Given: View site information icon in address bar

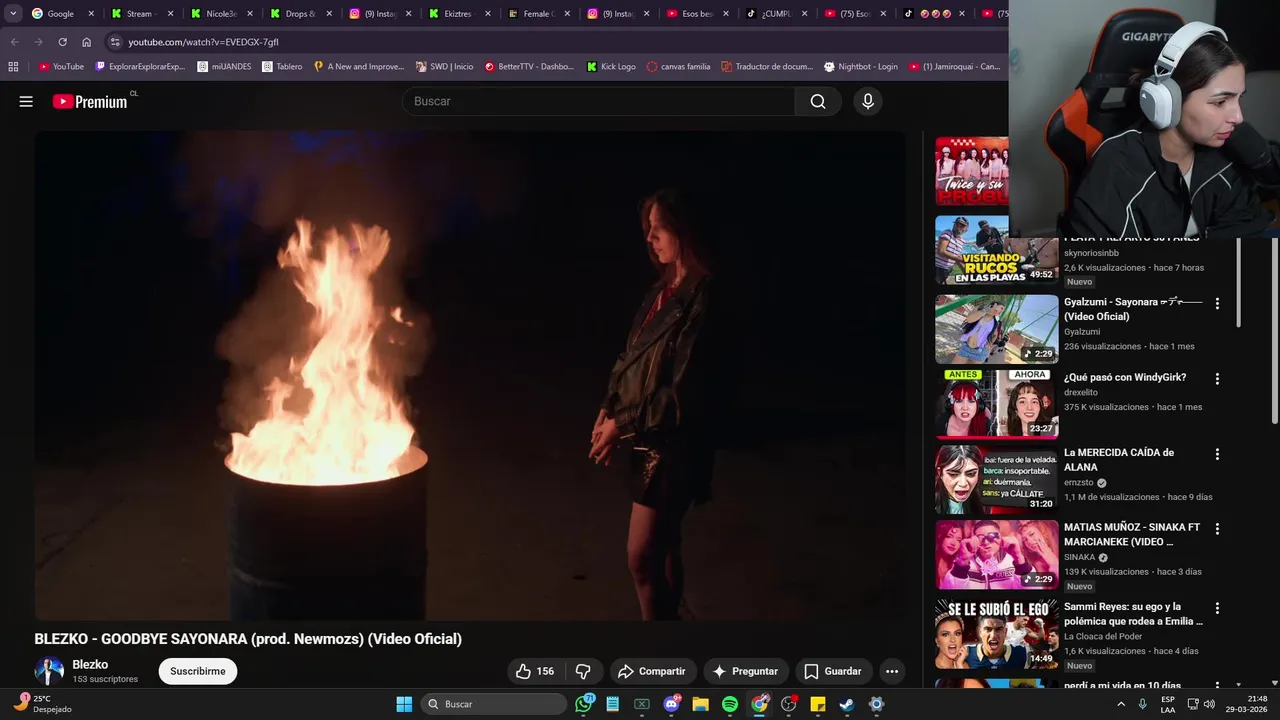Looking at the screenshot, I should 115,42.
